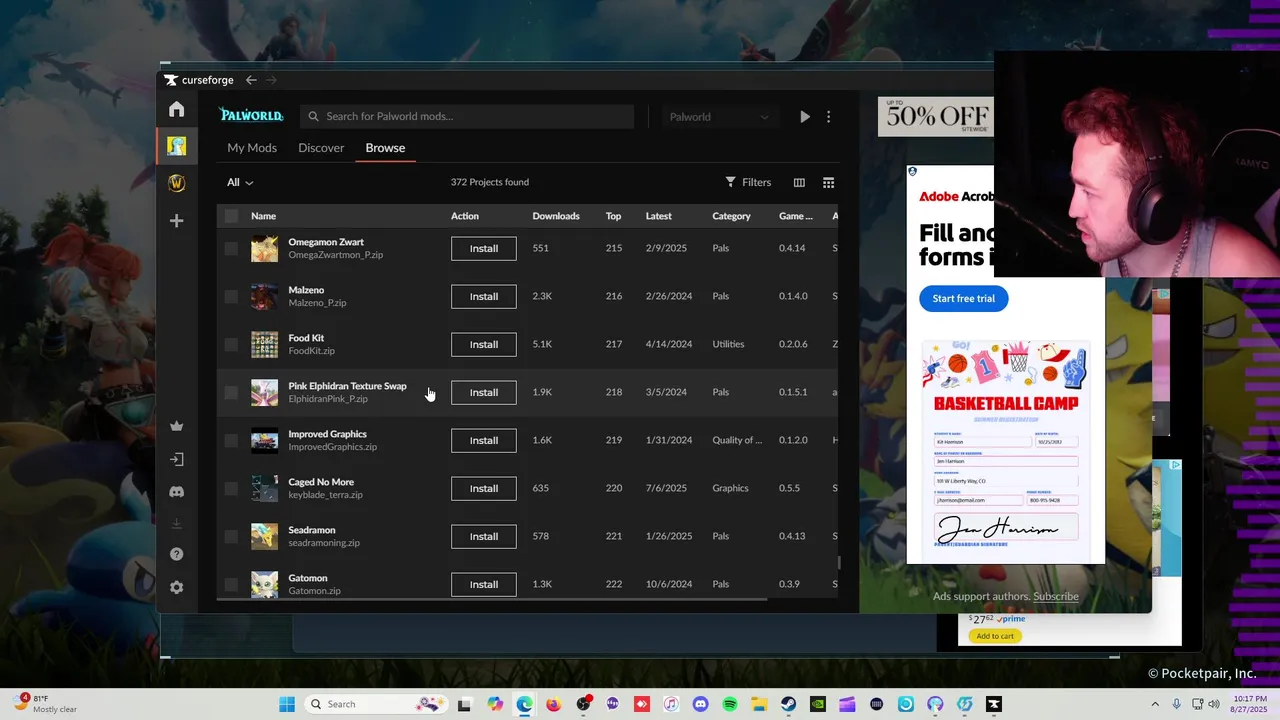This screenshot has height=720, width=1280.
Task: Open the help question mark icon
Action: pos(177,554)
